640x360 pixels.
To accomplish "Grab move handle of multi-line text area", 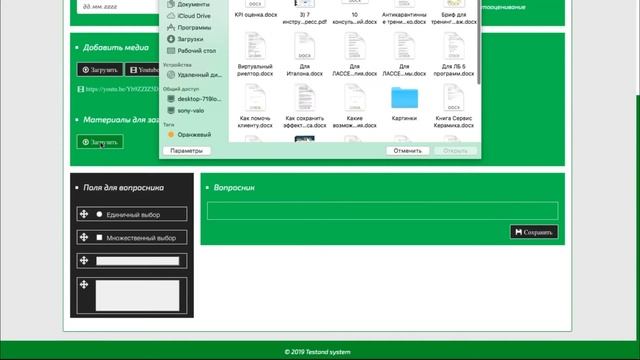I will pos(84,284).
